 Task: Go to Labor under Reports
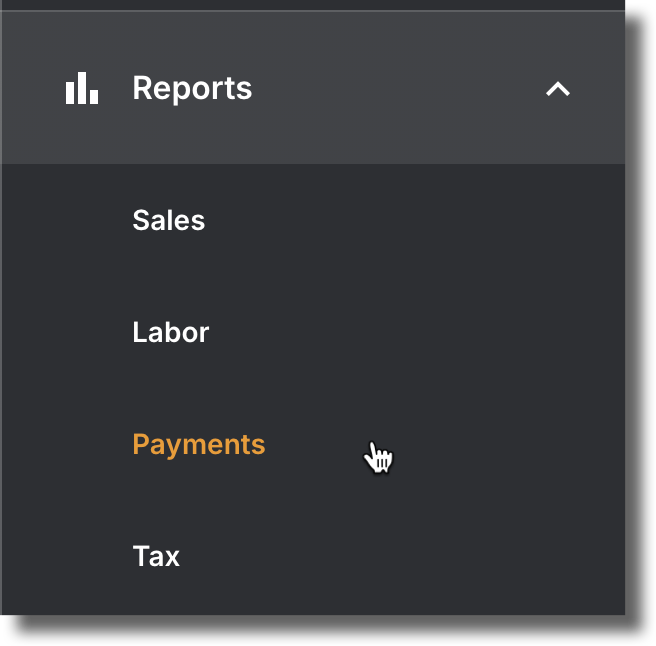(171, 332)
